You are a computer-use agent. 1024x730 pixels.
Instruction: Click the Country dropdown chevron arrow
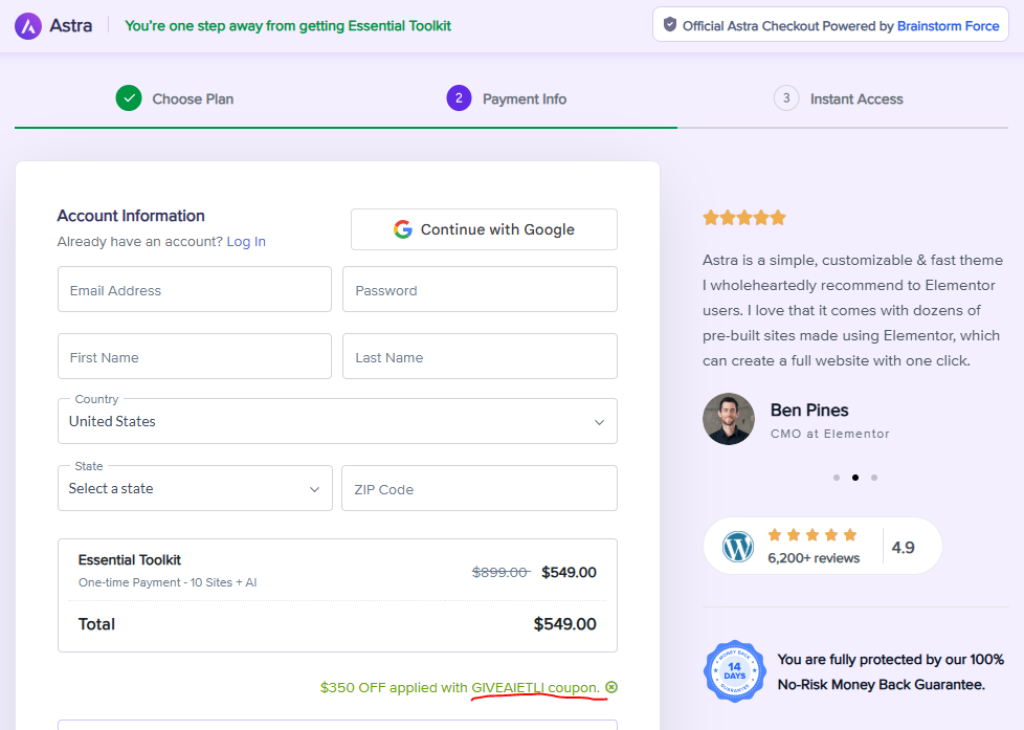[599, 422]
